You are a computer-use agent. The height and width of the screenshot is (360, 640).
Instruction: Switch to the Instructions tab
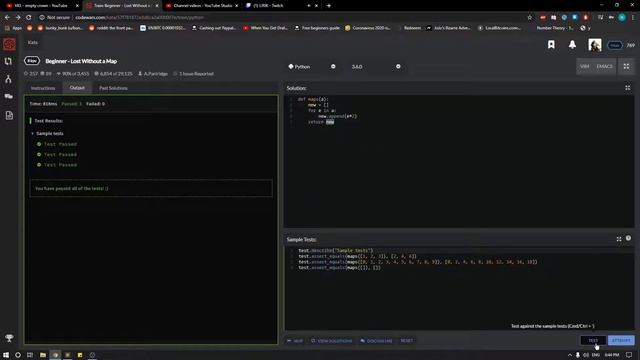click(43, 88)
